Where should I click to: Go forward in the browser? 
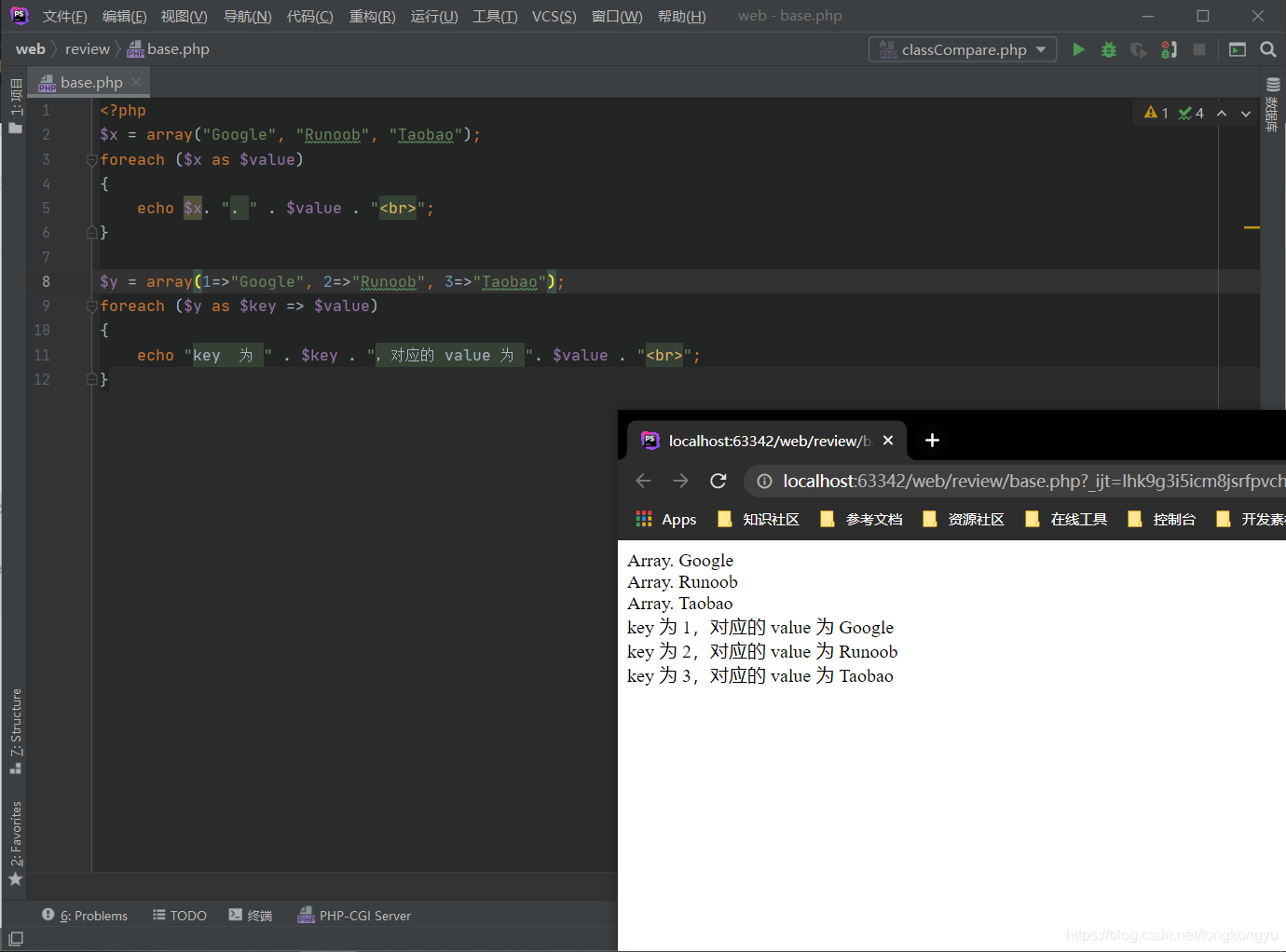pos(680,481)
